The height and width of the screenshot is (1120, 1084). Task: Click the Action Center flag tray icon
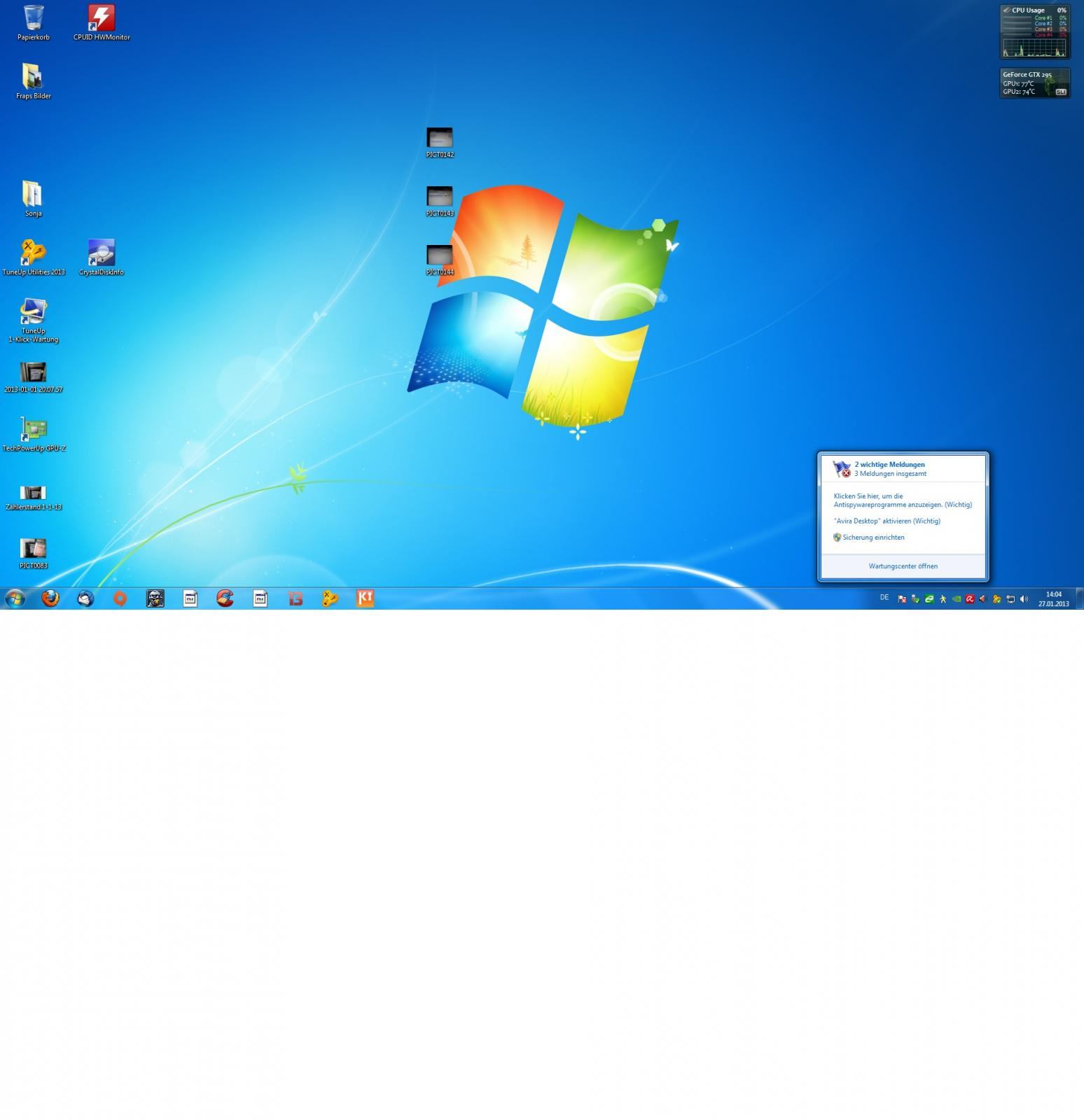(902, 599)
